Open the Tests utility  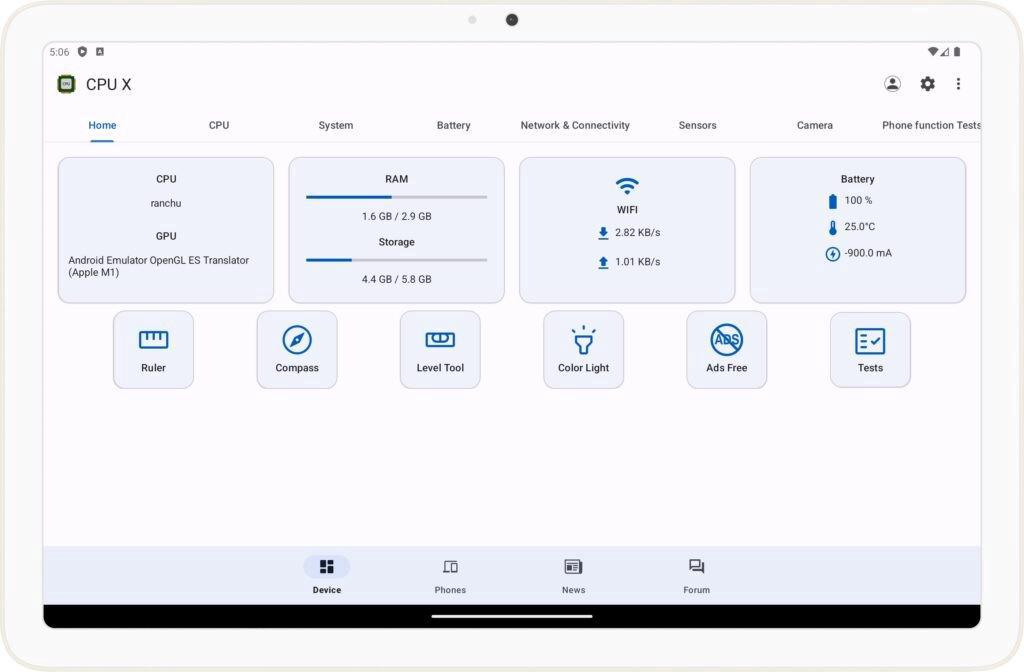click(x=869, y=349)
